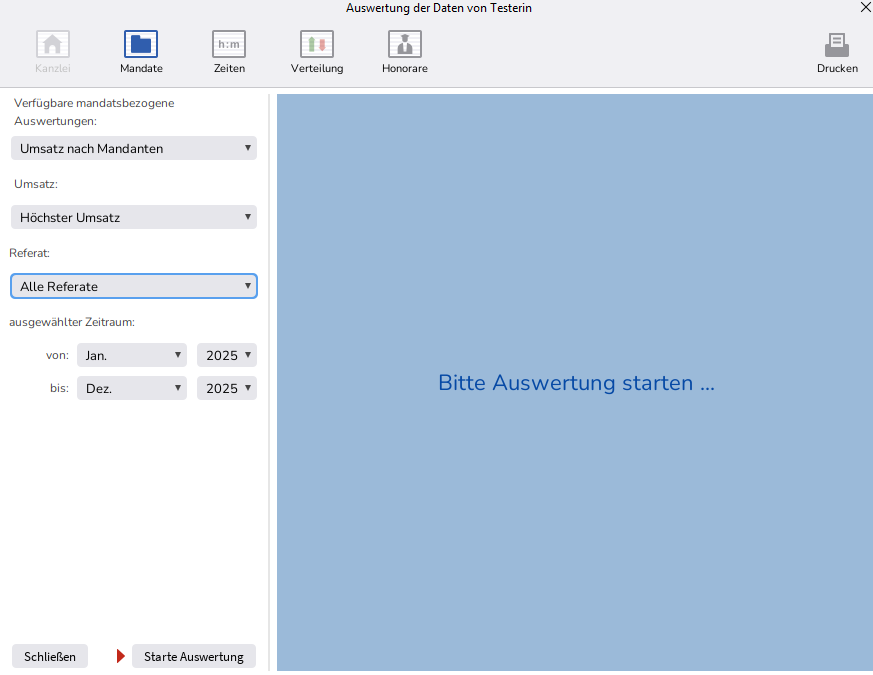This screenshot has width=873, height=675.
Task: Open the 'Höchster Umsatz' dropdown
Action: [x=133, y=217]
